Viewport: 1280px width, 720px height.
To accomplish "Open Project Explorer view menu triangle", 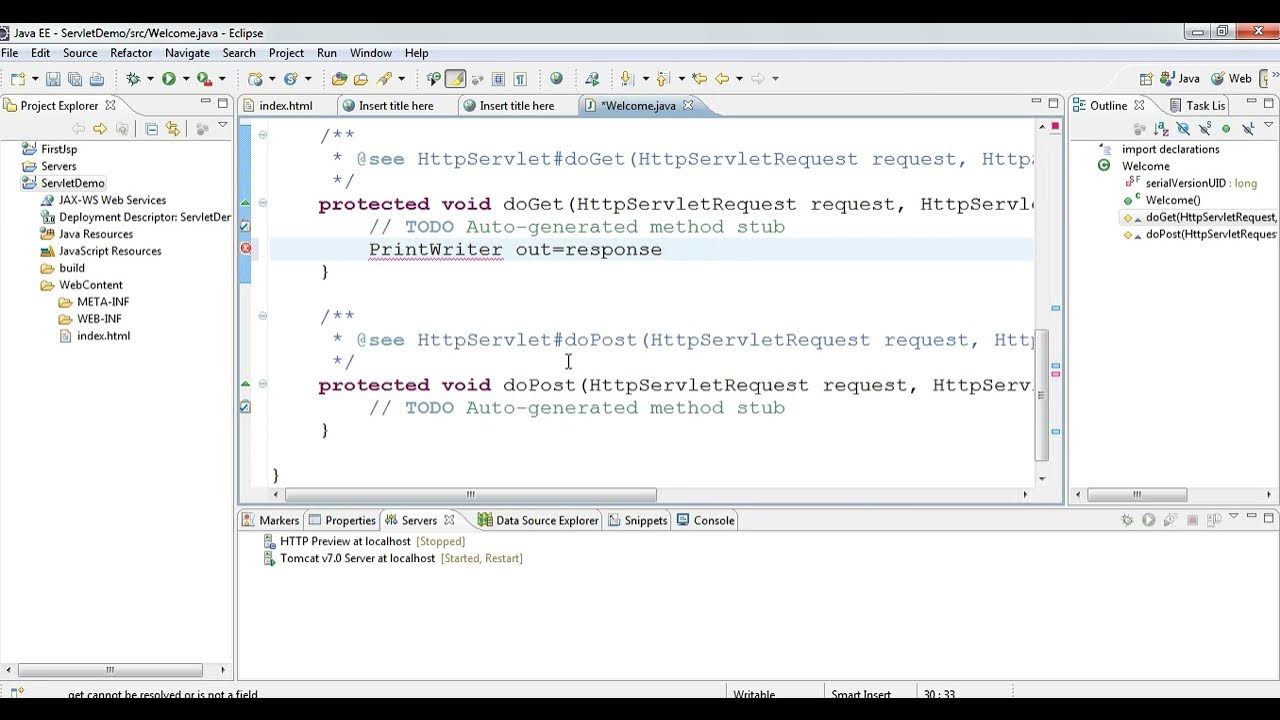I will pos(223,126).
